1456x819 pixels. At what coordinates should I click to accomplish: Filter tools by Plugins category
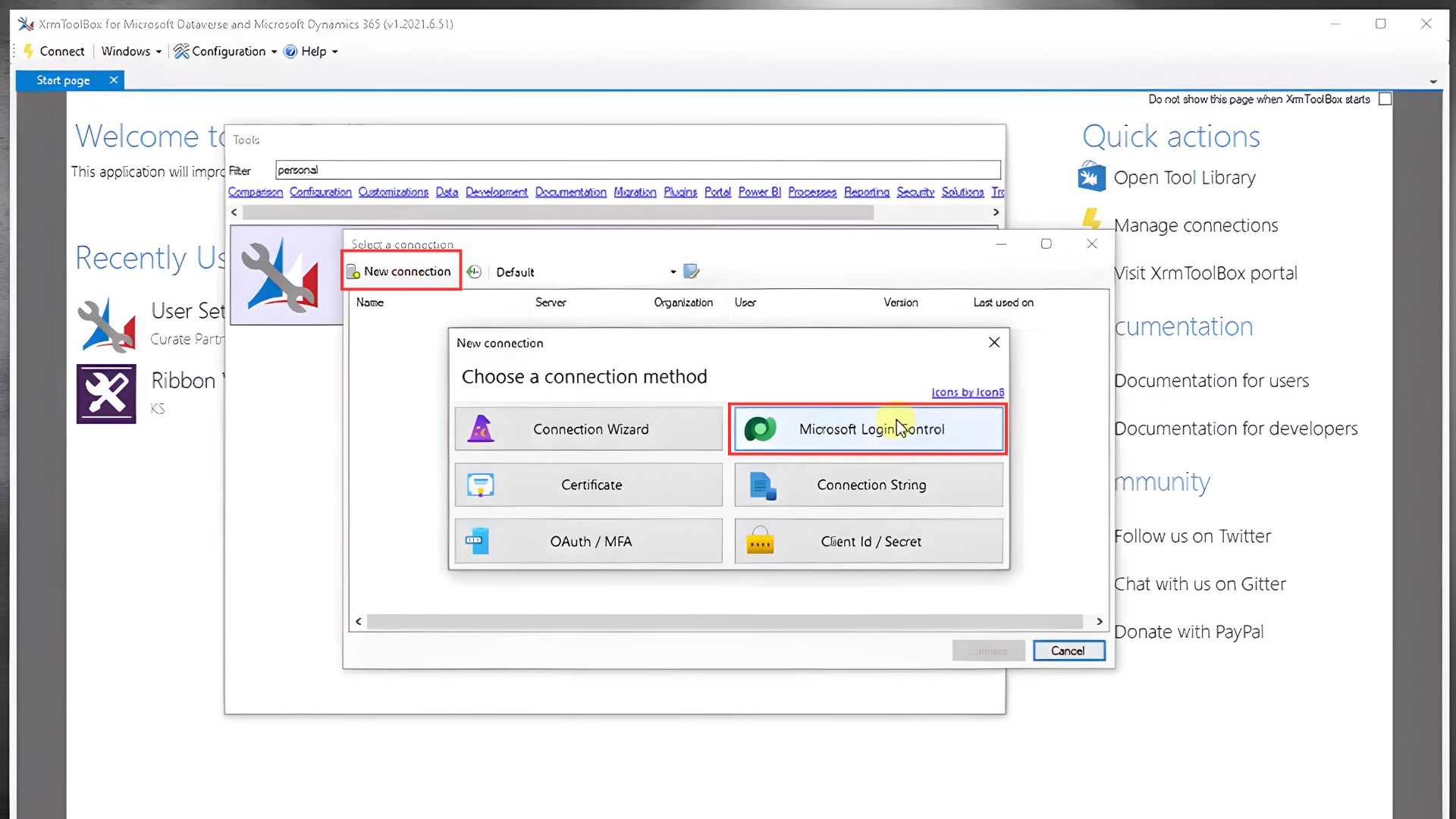click(680, 193)
